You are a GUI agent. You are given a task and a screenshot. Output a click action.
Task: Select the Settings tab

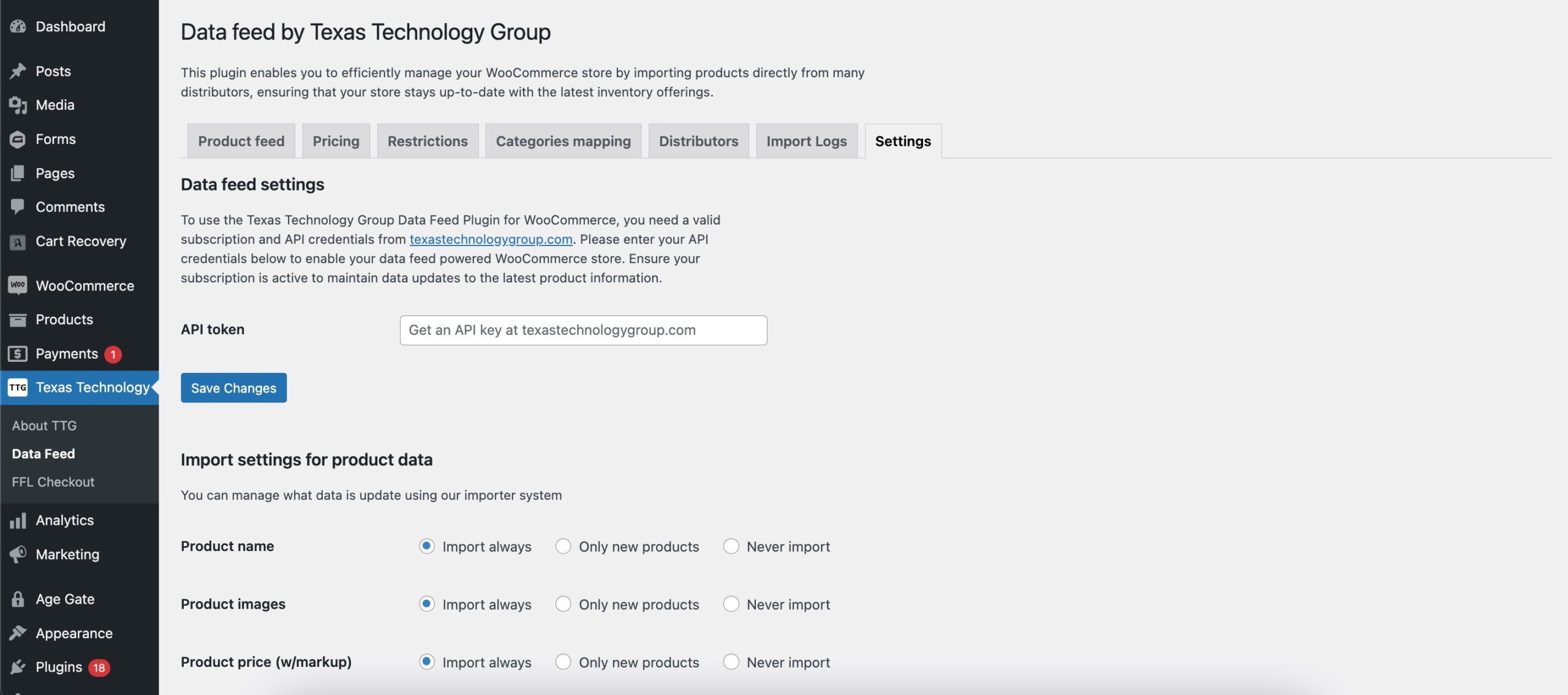point(903,141)
